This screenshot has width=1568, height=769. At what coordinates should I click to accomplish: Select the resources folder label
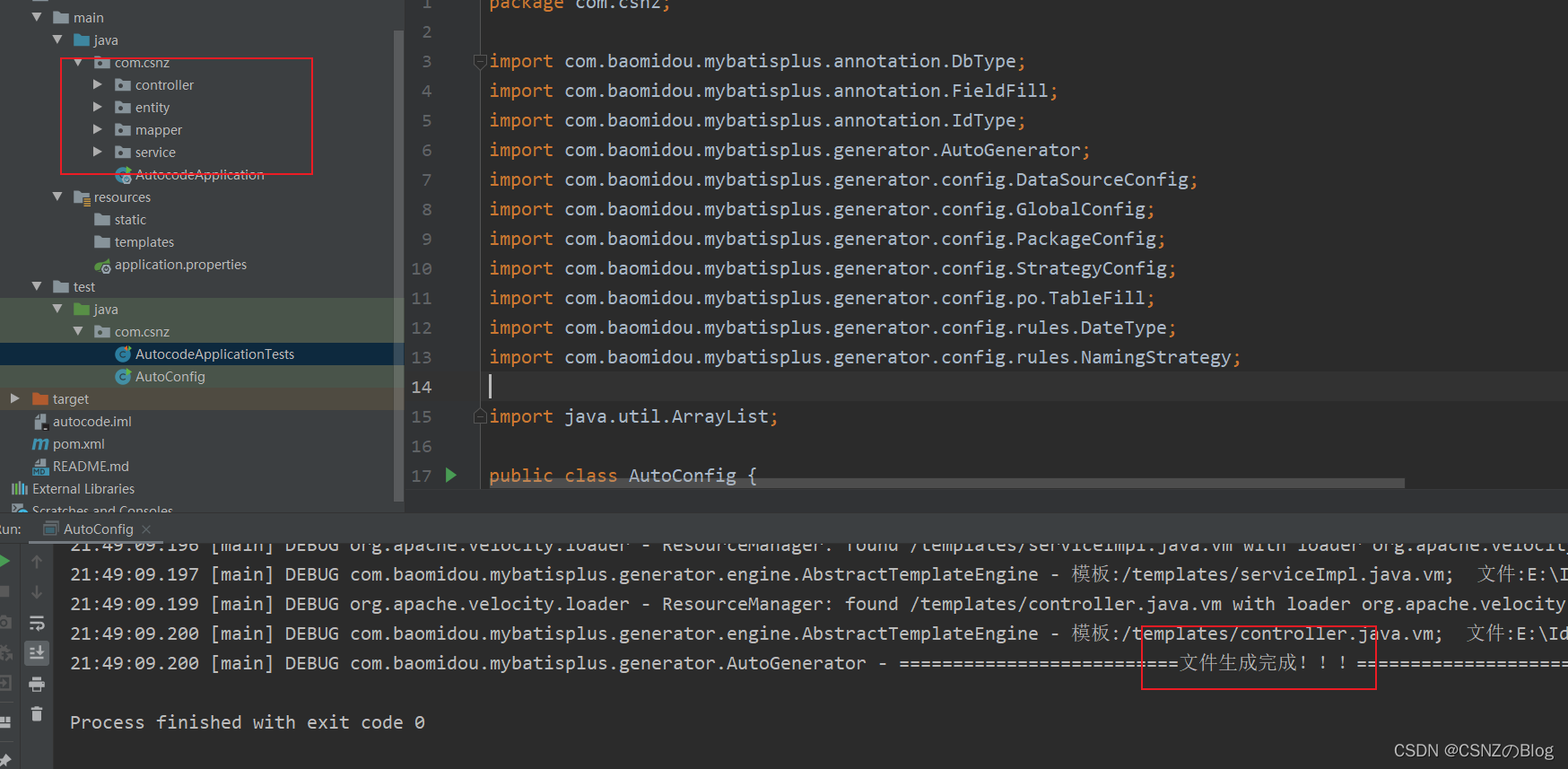pos(122,197)
